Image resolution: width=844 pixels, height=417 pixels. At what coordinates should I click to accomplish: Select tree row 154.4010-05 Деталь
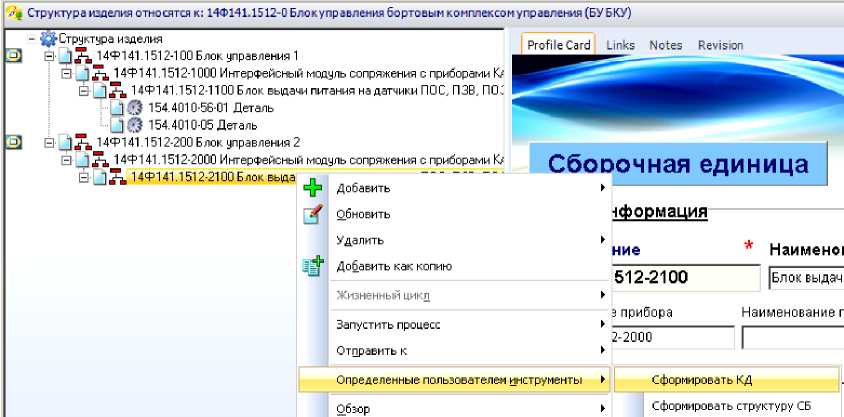pos(202,125)
